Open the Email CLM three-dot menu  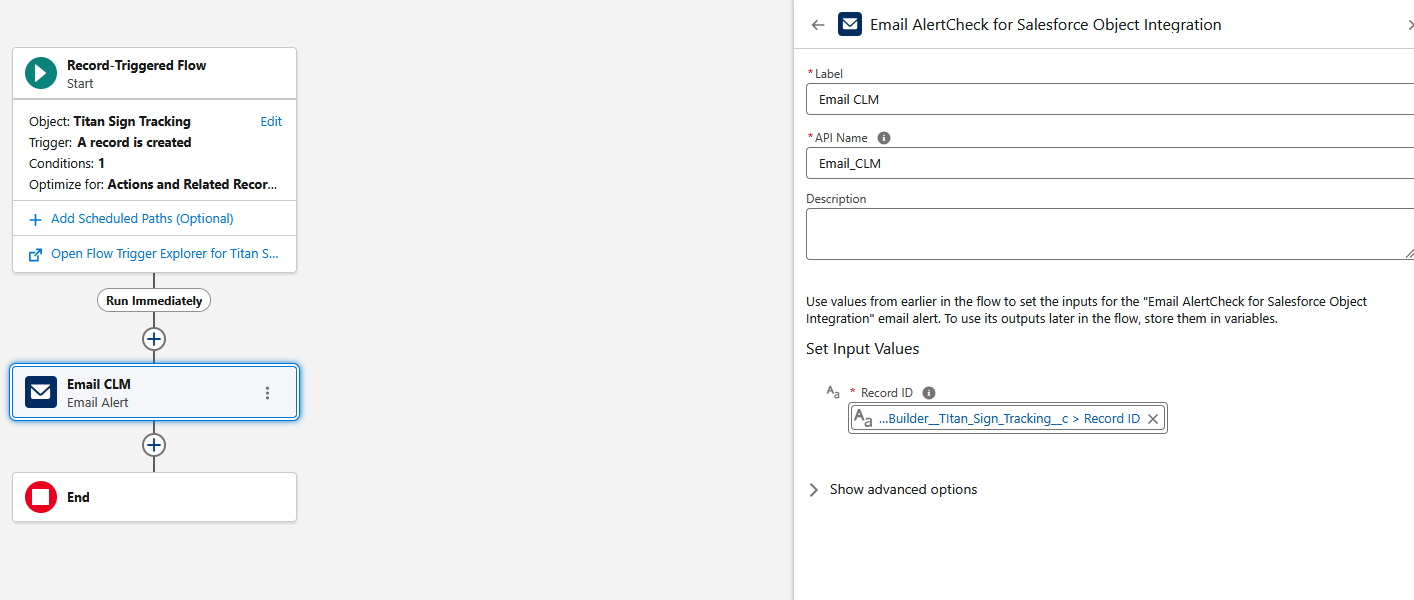tap(267, 391)
